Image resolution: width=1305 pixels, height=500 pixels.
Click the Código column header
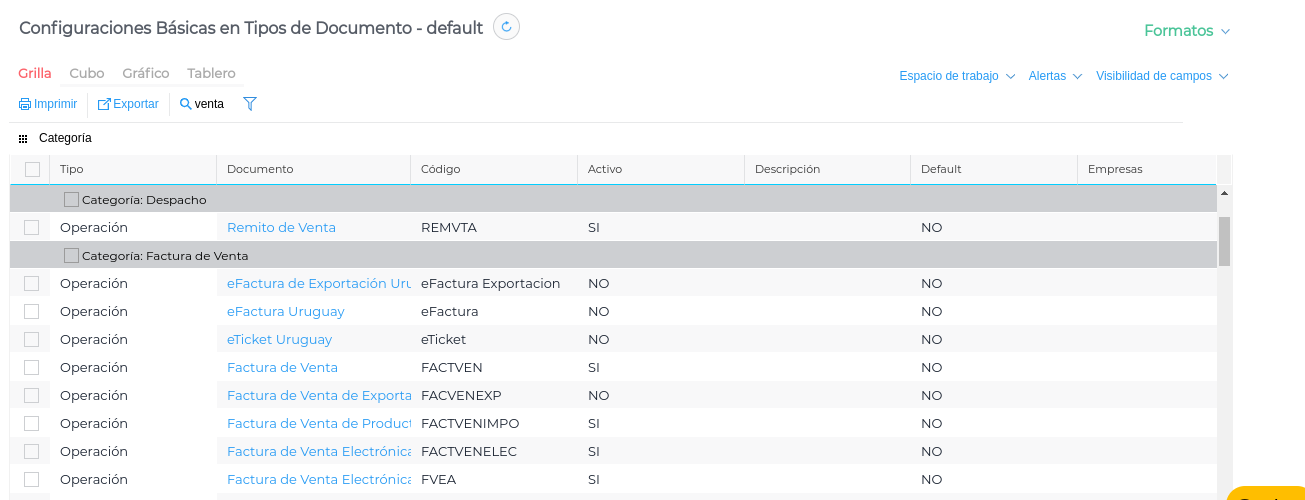441,170
